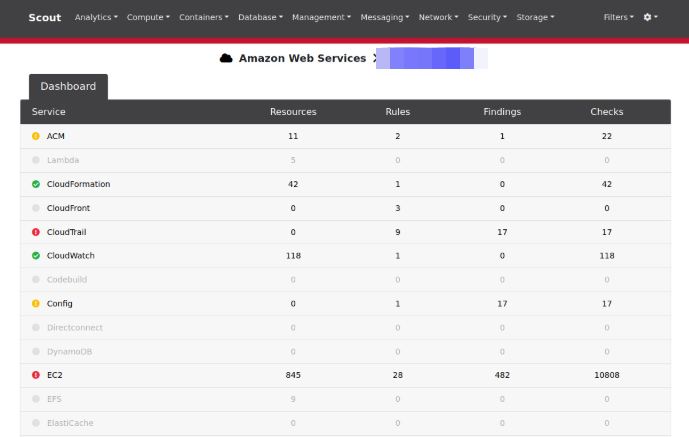
Task: Click the Findings column header
Action: pyautogui.click(x=502, y=112)
